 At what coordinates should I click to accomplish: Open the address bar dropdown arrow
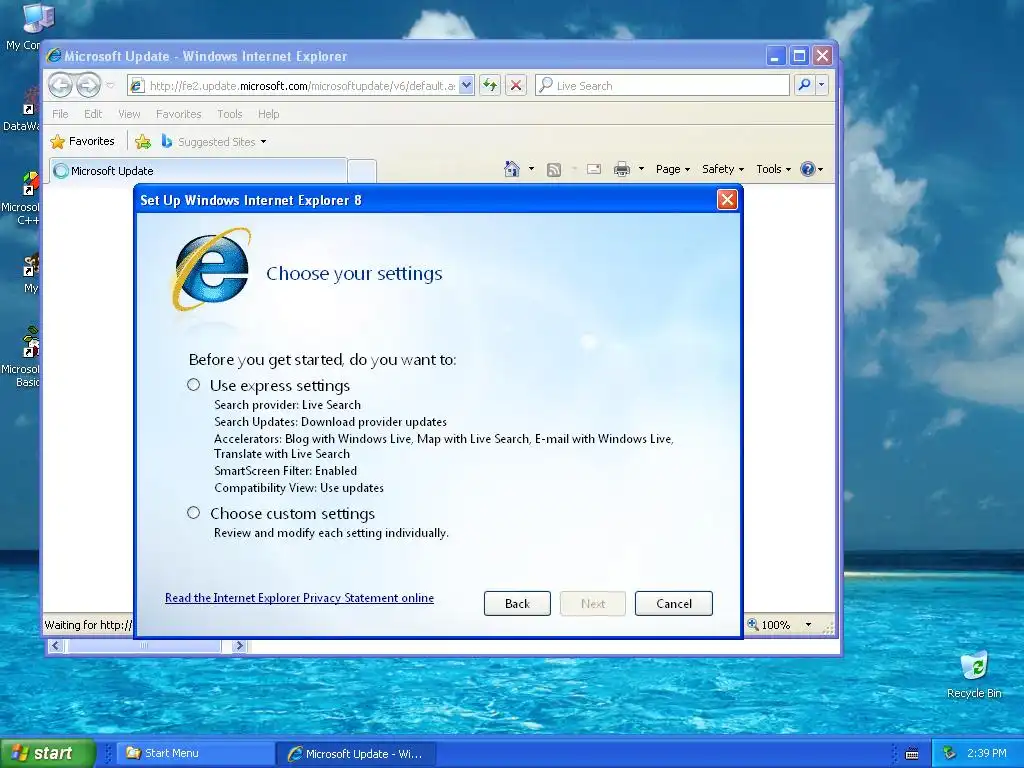(x=466, y=85)
